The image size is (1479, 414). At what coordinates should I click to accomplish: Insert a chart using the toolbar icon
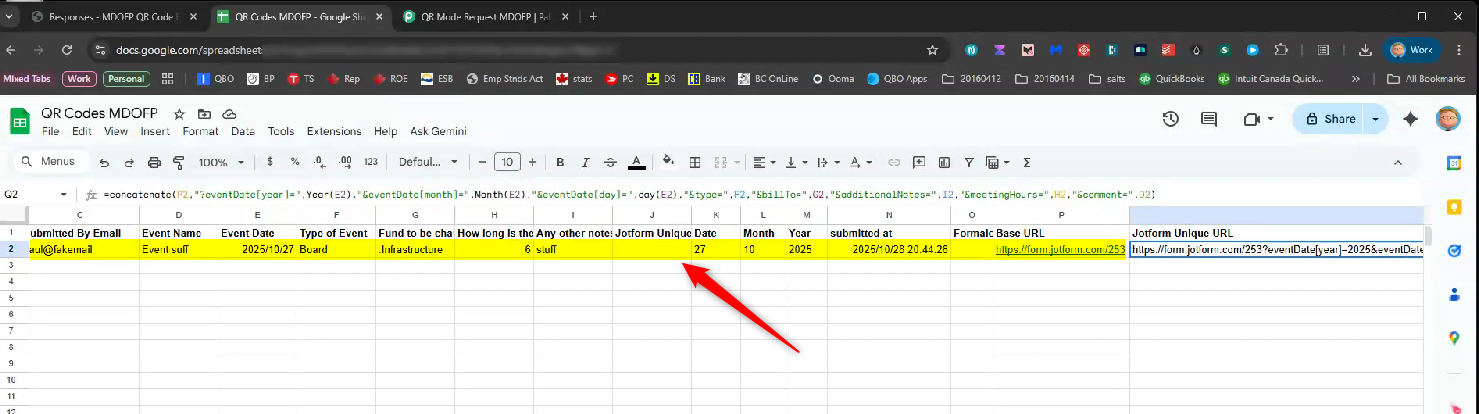[x=943, y=162]
